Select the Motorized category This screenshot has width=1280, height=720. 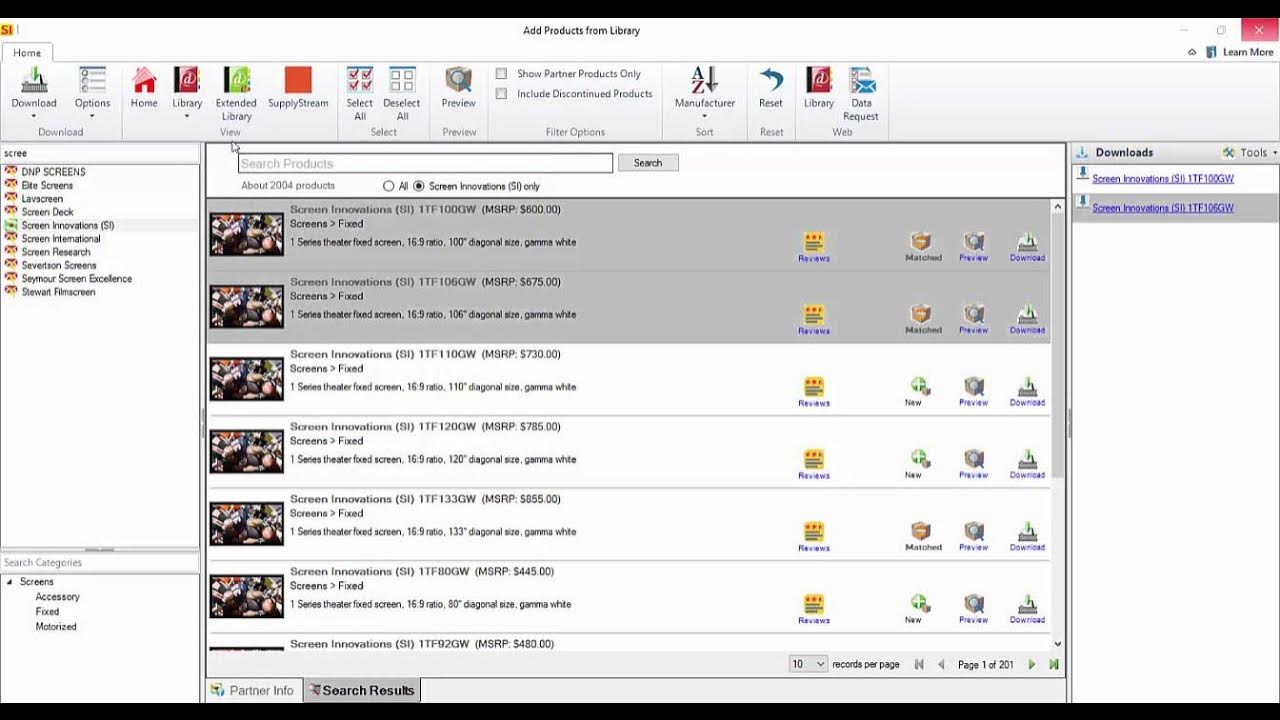[x=56, y=627]
